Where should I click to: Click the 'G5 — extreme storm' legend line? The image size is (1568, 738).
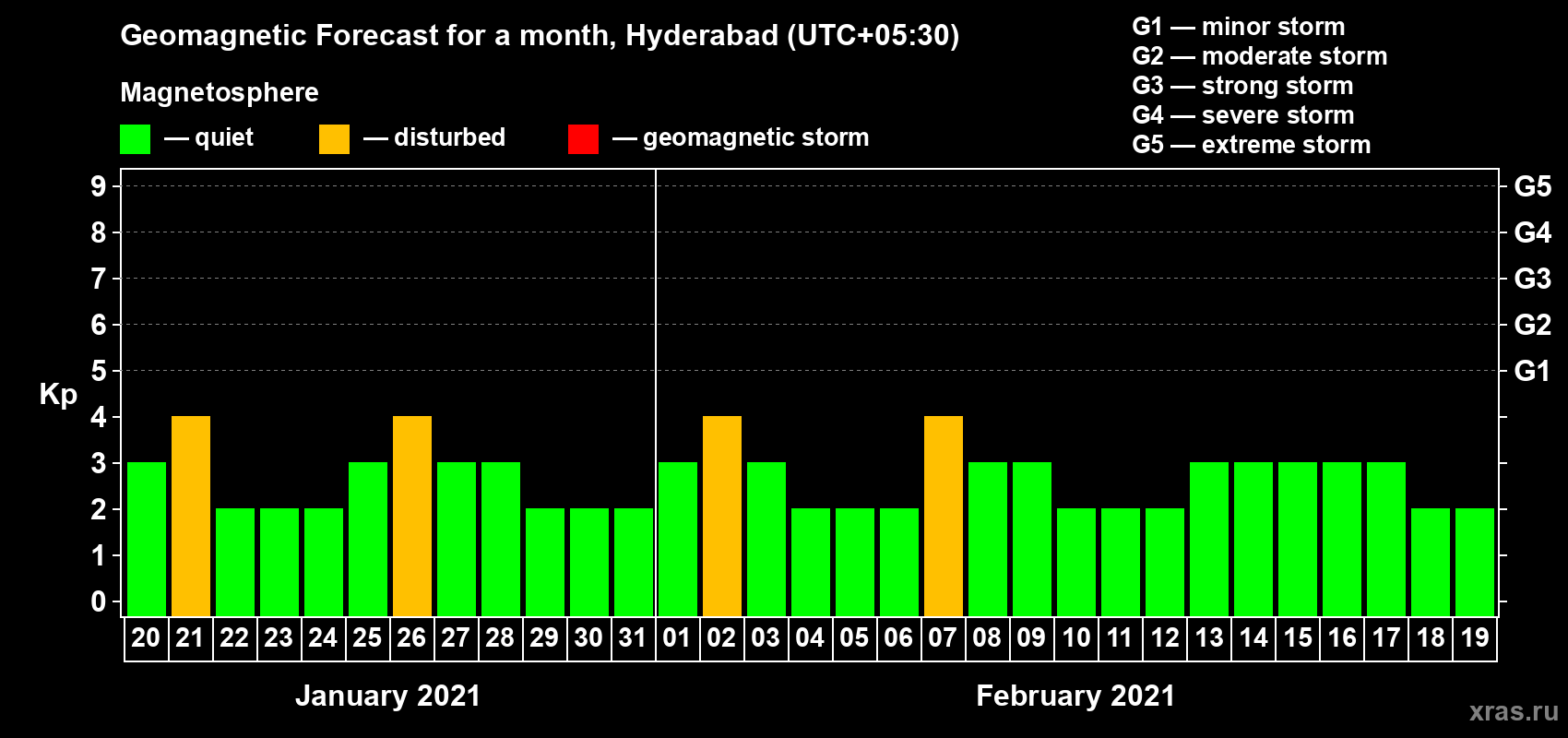[x=1252, y=145]
